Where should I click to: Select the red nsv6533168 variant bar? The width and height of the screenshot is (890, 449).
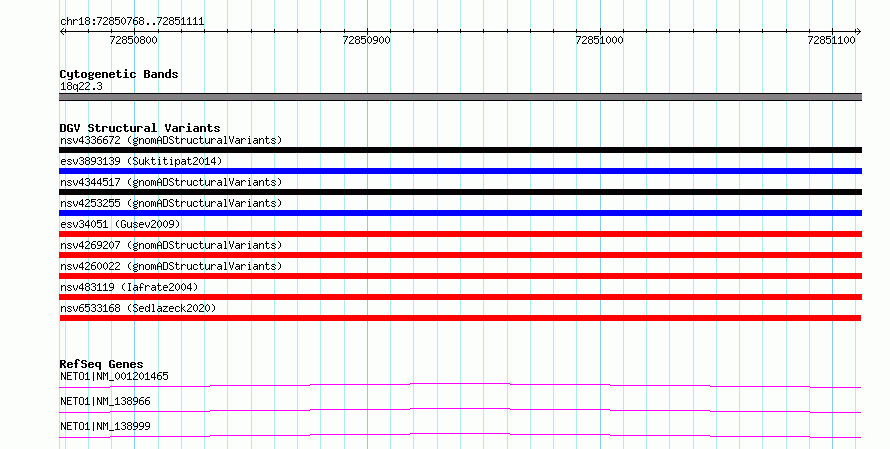click(x=460, y=318)
